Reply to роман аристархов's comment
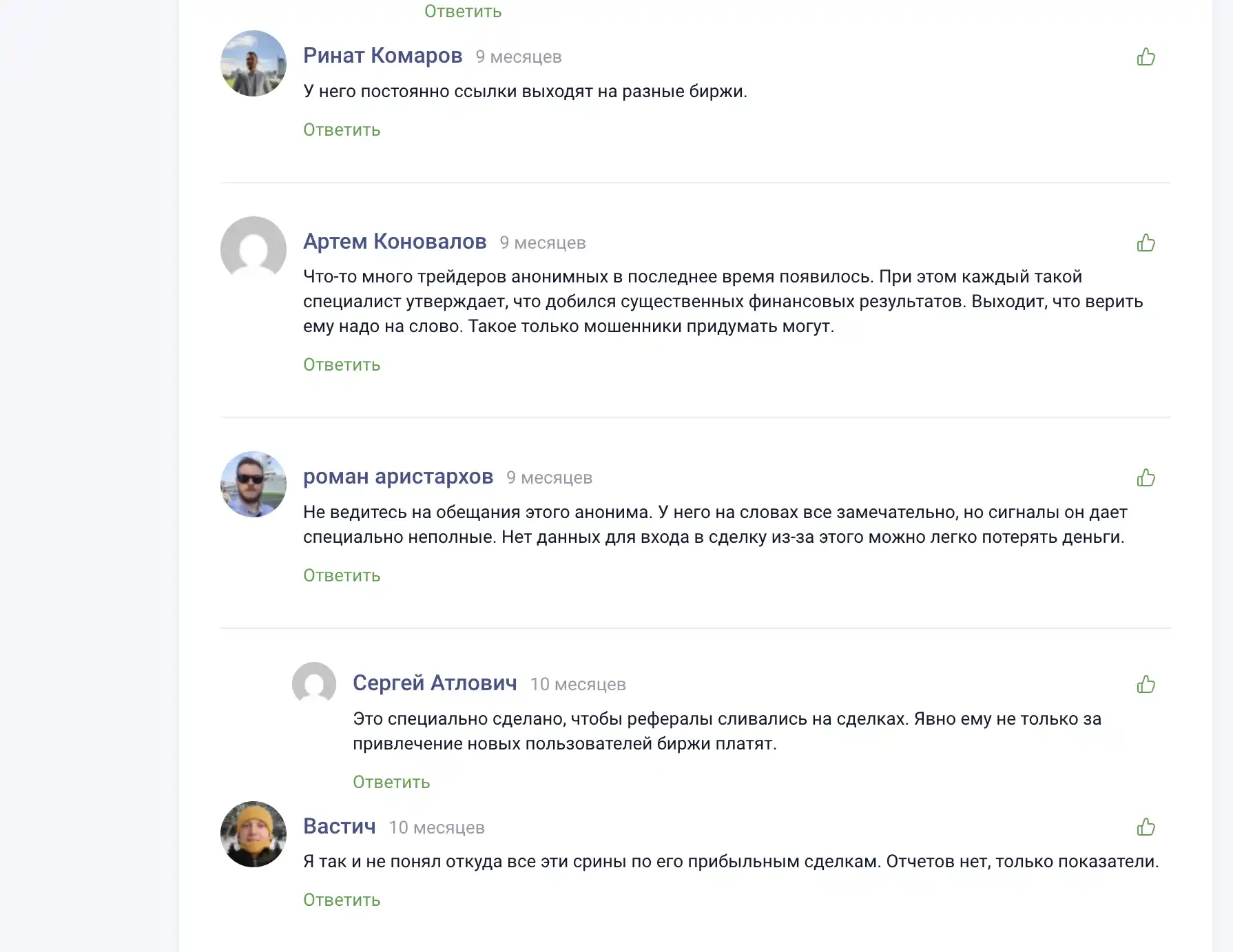 pos(342,576)
